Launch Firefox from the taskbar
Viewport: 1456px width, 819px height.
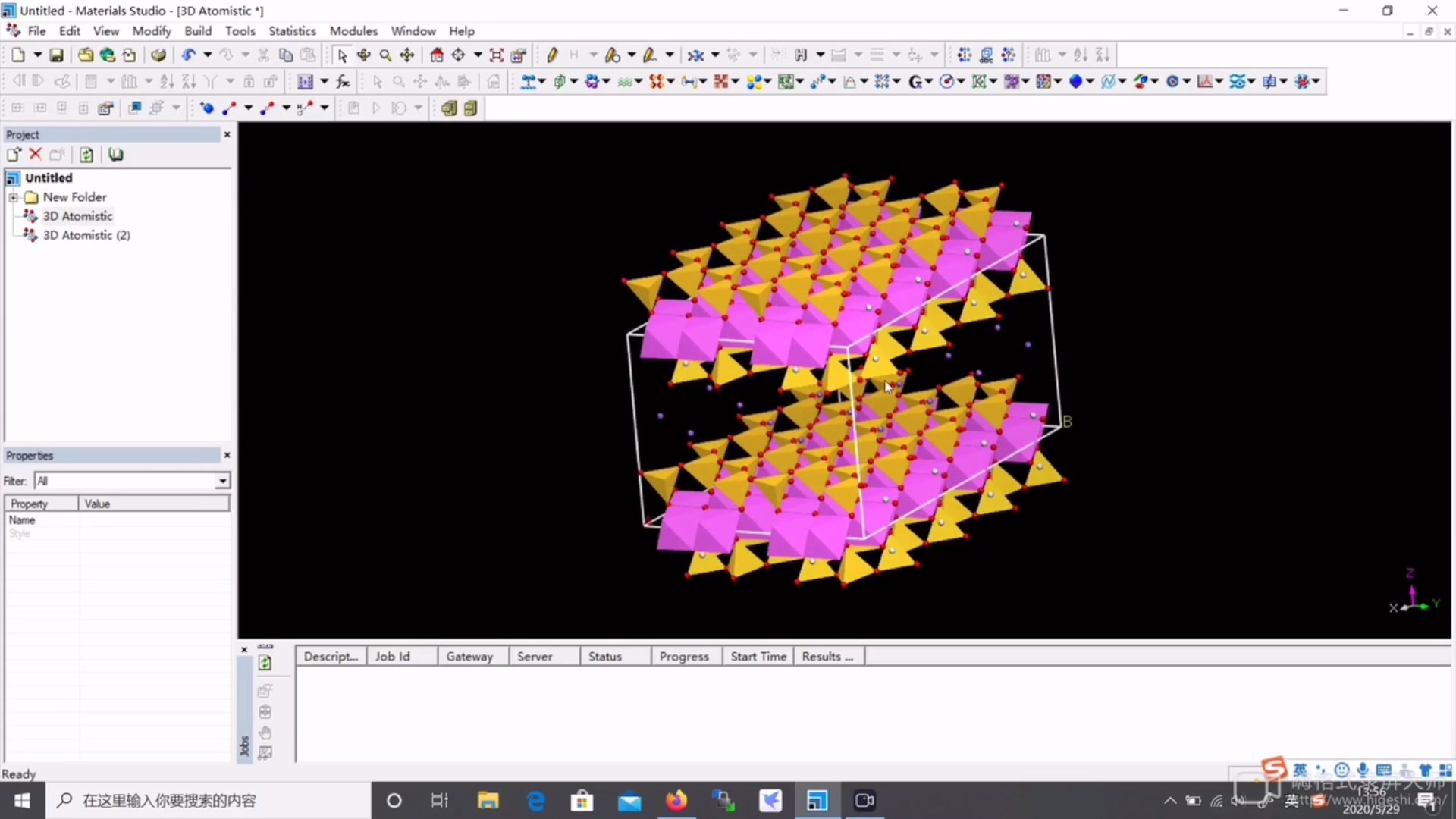click(x=675, y=800)
